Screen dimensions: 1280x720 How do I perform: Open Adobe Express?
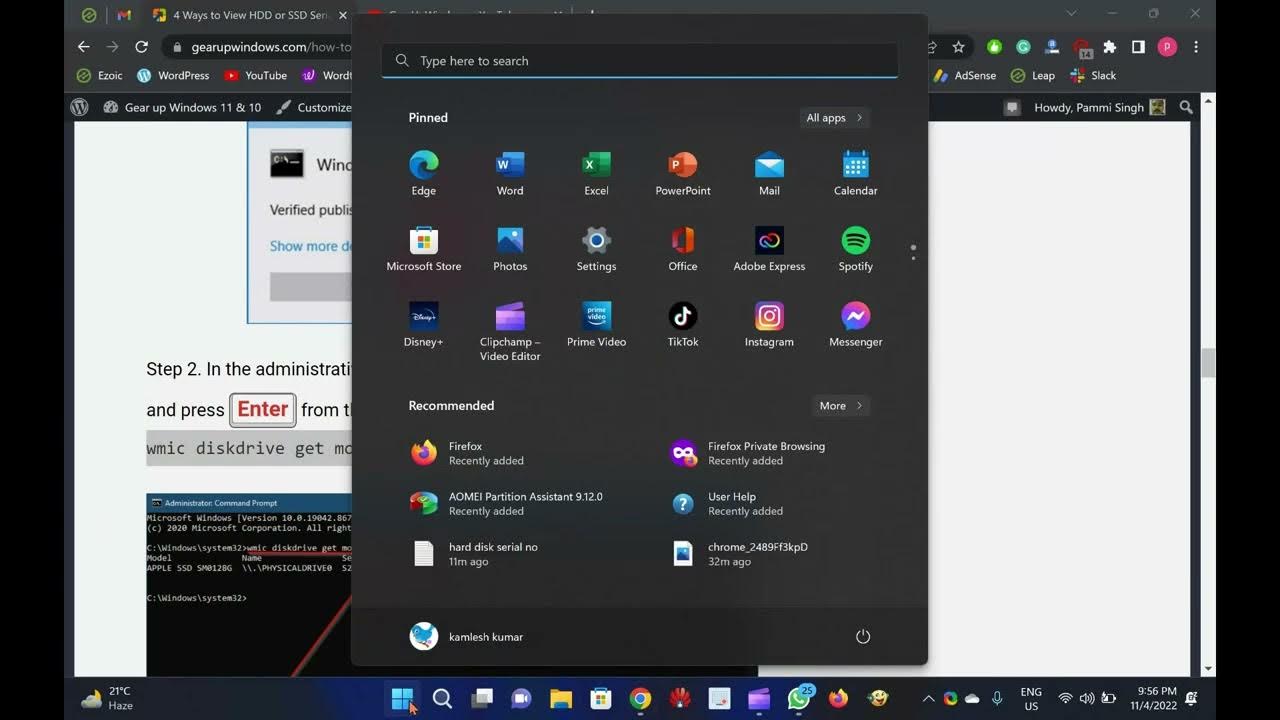click(x=769, y=250)
